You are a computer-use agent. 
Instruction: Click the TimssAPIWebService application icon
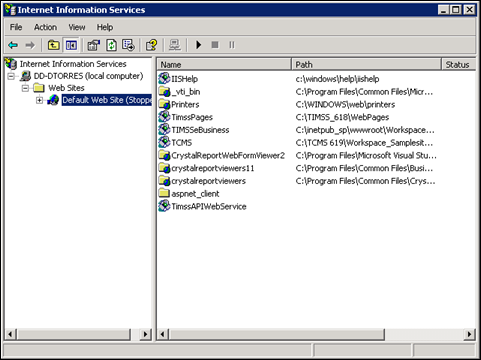click(x=164, y=206)
